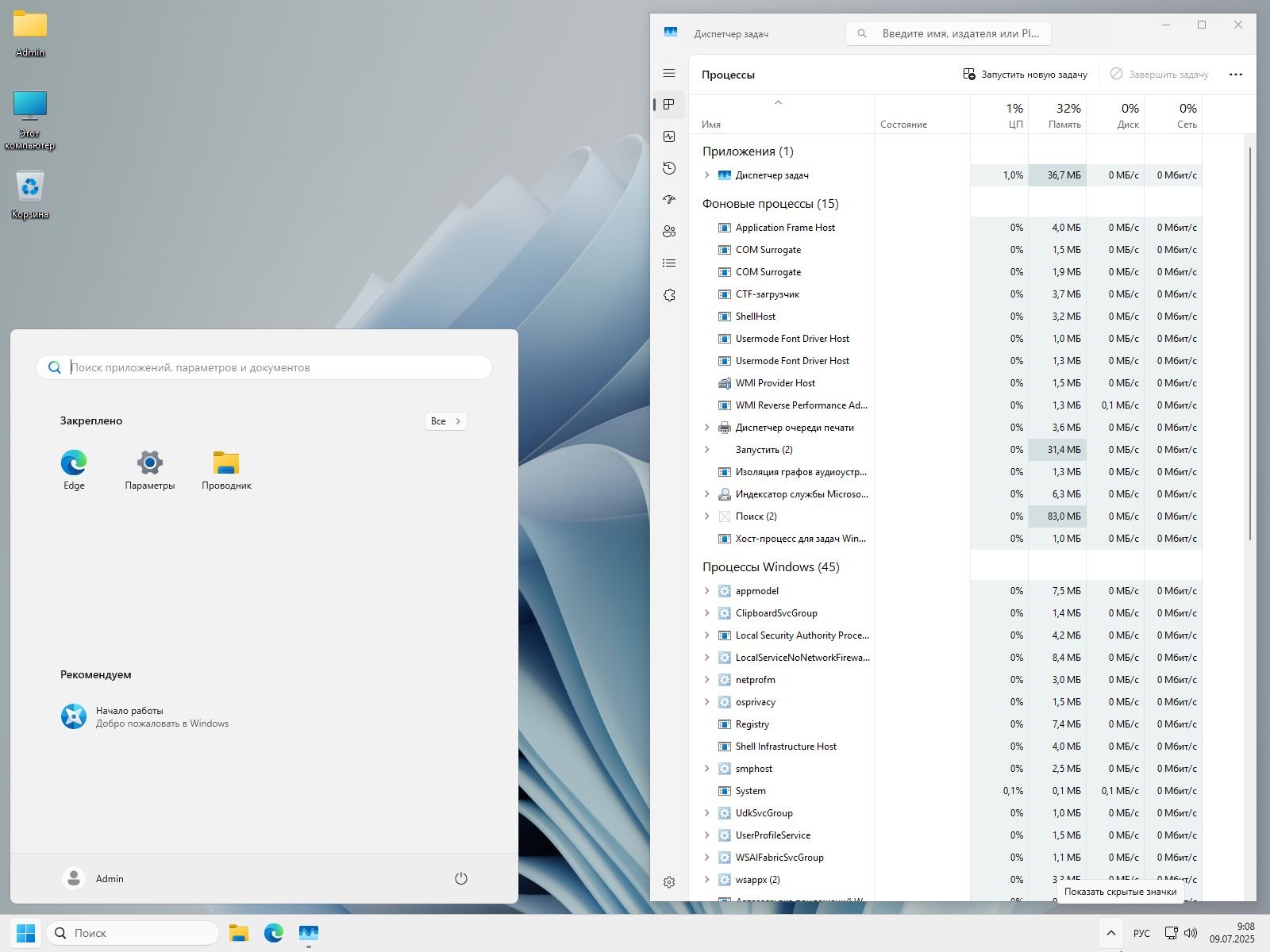Open Microsoft Edge from the taskbar
The width and height of the screenshot is (1270, 952).
274,933
